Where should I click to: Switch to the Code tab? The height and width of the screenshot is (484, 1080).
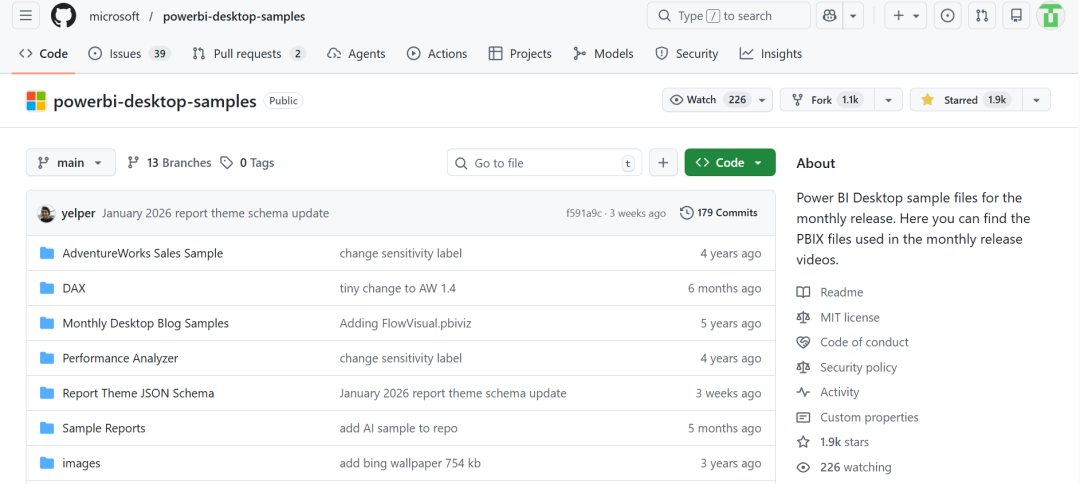(x=43, y=54)
